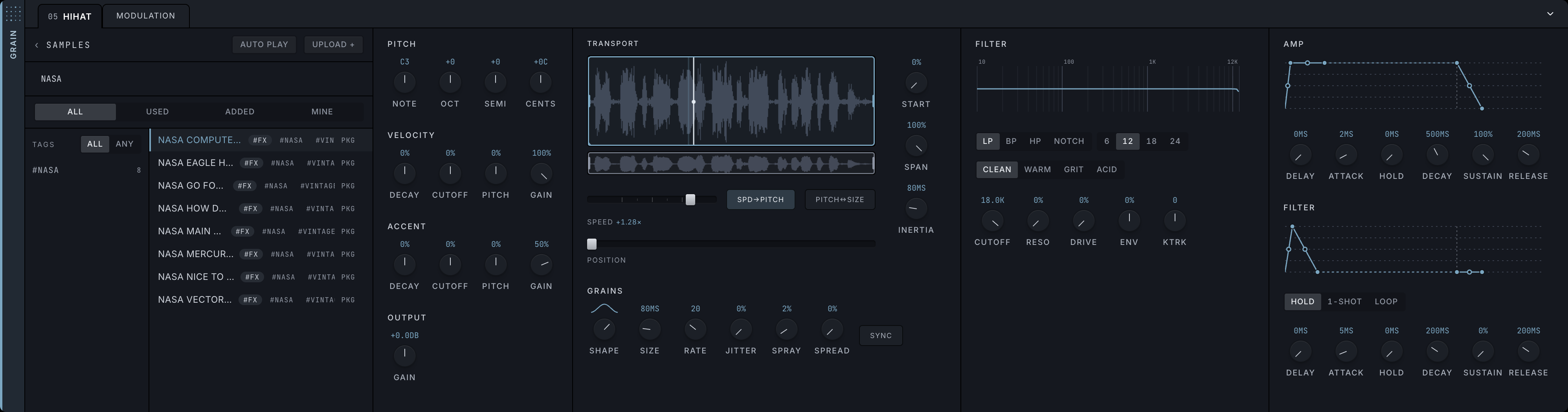Select the 24 filter slope
Image resolution: width=1568 pixels, height=412 pixels.
coord(1175,141)
